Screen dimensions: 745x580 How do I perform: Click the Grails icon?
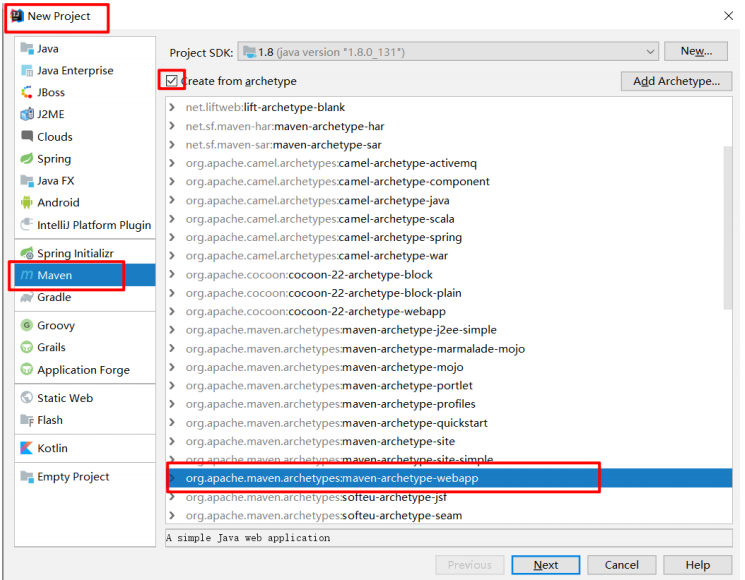pyautogui.click(x=27, y=347)
